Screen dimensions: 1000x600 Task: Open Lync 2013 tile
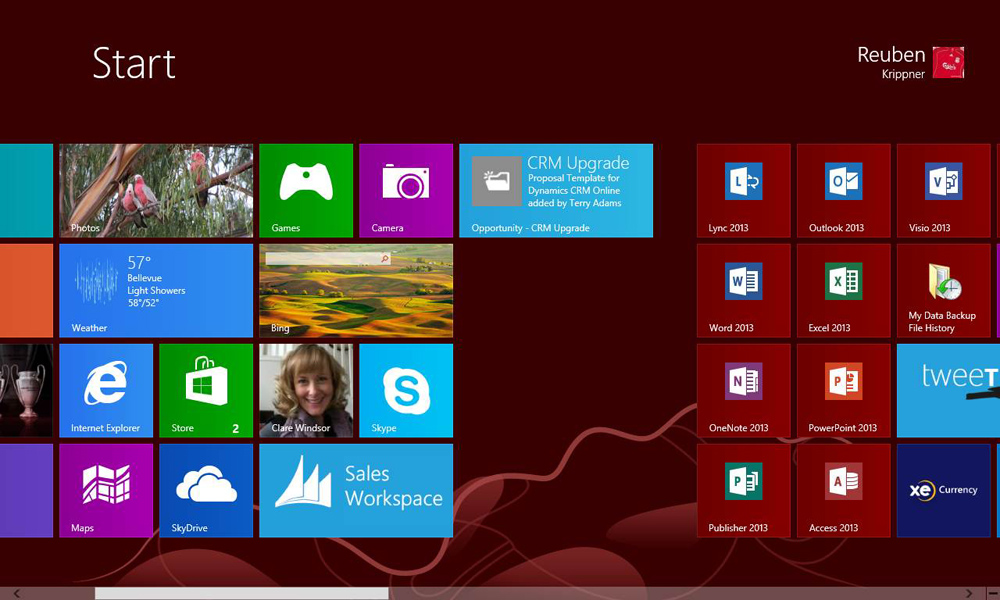[743, 190]
